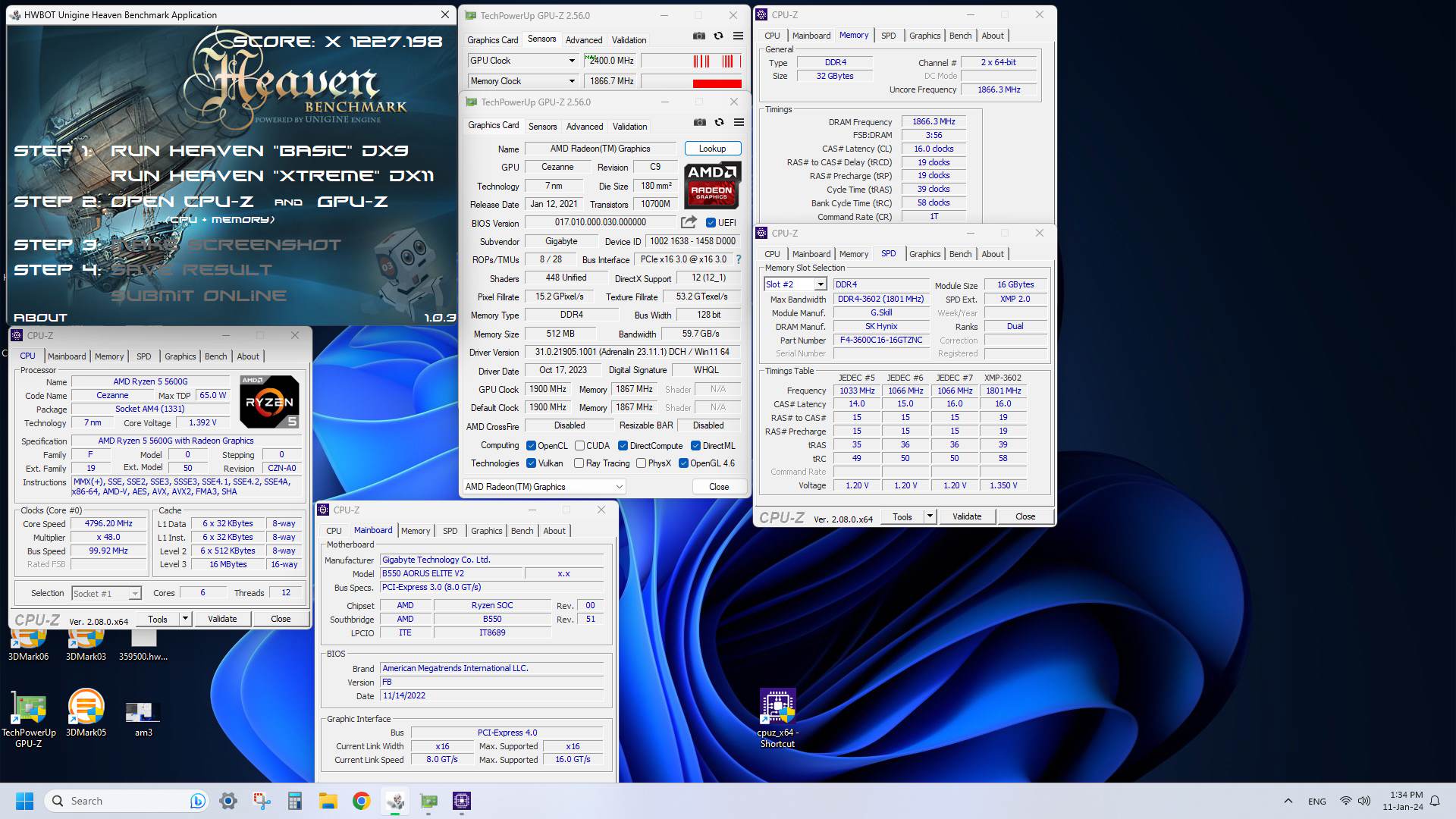
Task: Toggle the PhysX checkbox
Action: pos(641,463)
